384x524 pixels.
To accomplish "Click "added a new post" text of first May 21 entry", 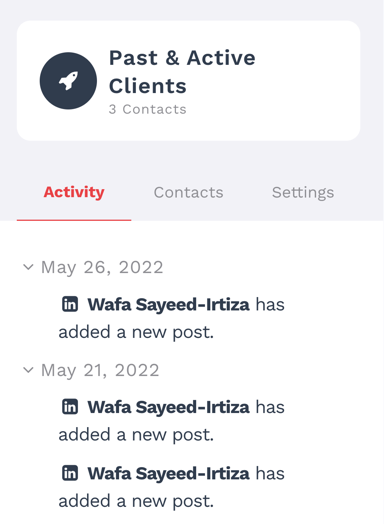I will [136, 435].
